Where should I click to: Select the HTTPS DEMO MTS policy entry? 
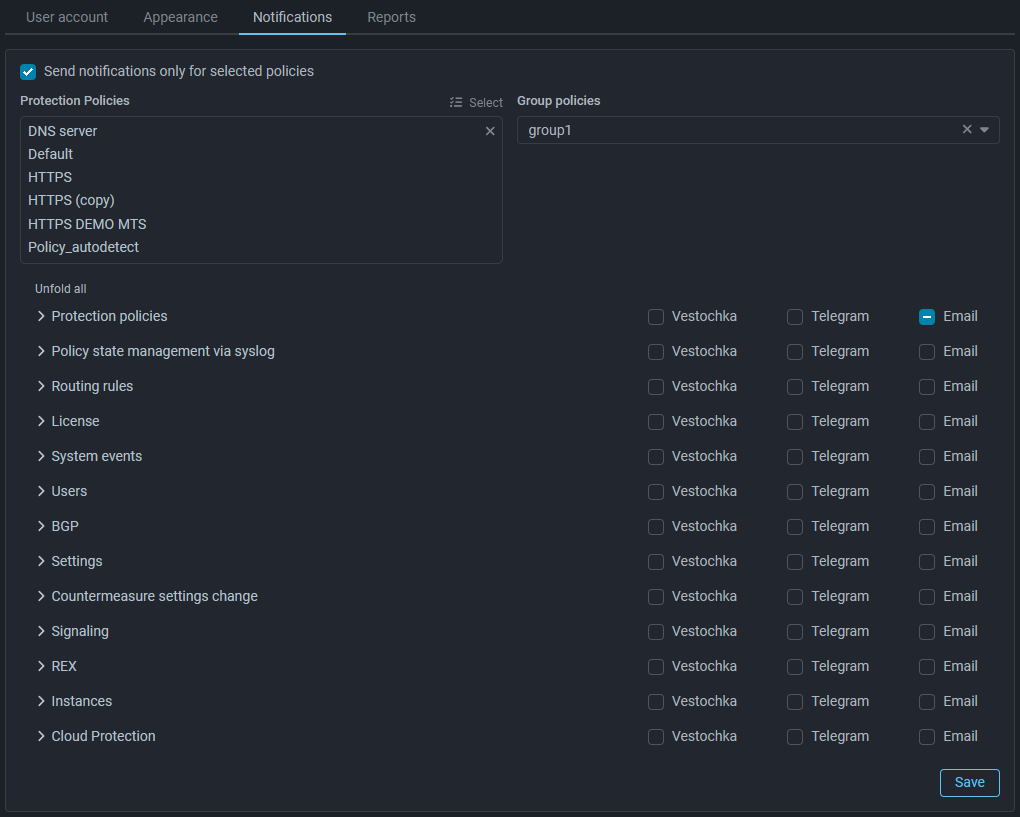pyautogui.click(x=87, y=224)
